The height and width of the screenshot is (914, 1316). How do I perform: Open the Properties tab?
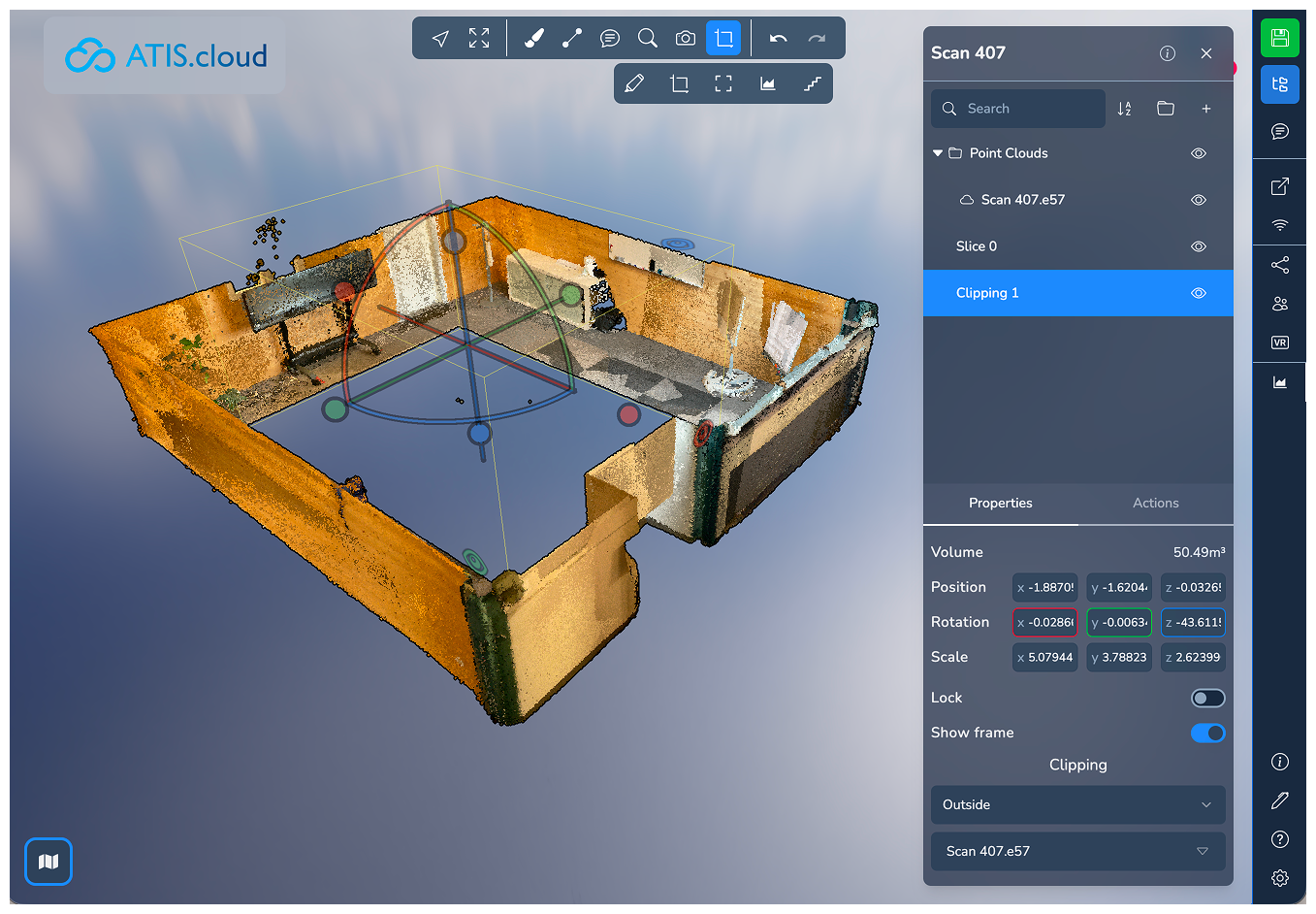point(1000,503)
